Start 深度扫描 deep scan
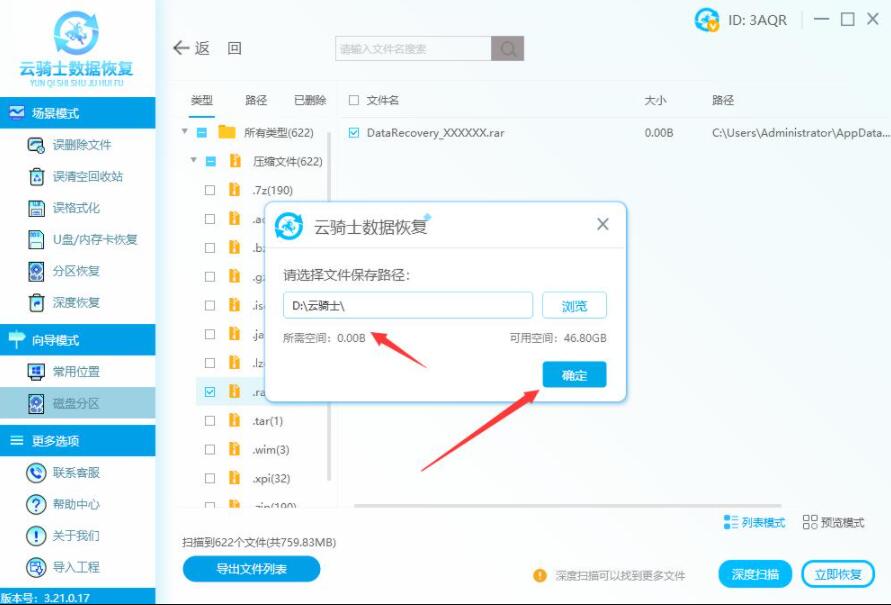891x605 pixels. point(755,574)
